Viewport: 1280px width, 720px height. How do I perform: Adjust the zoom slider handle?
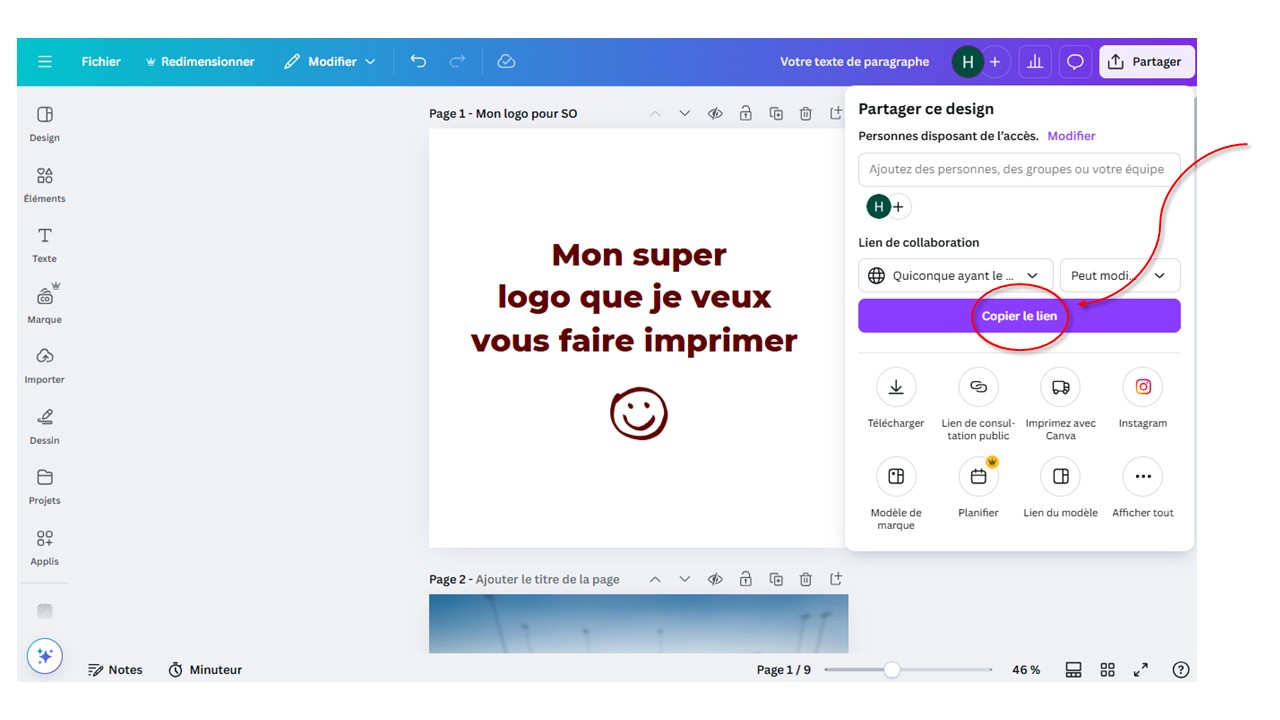892,670
